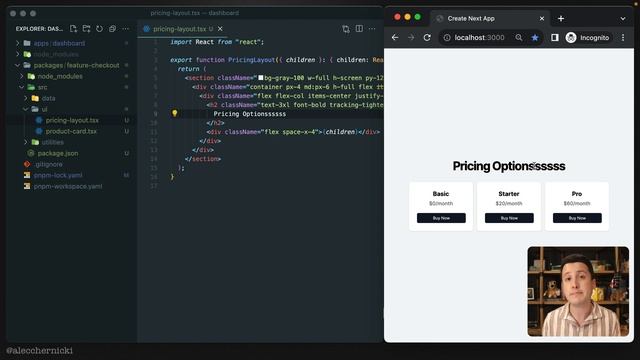Collapse the packages/feature-checkout folder
Image resolution: width=640 pixels, height=360 pixels.
pos(76,65)
